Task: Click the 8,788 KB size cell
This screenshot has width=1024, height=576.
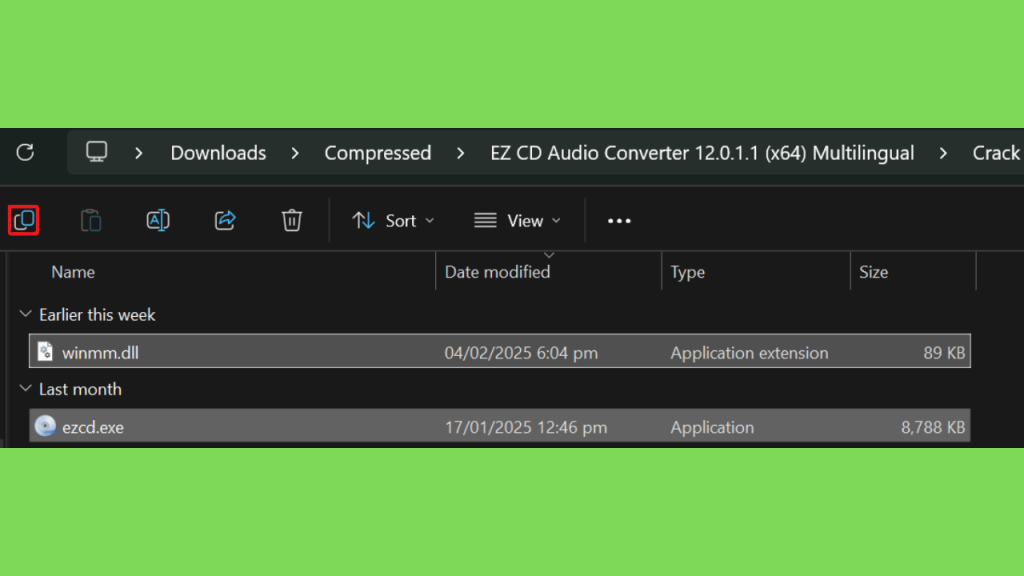Action: point(933,427)
